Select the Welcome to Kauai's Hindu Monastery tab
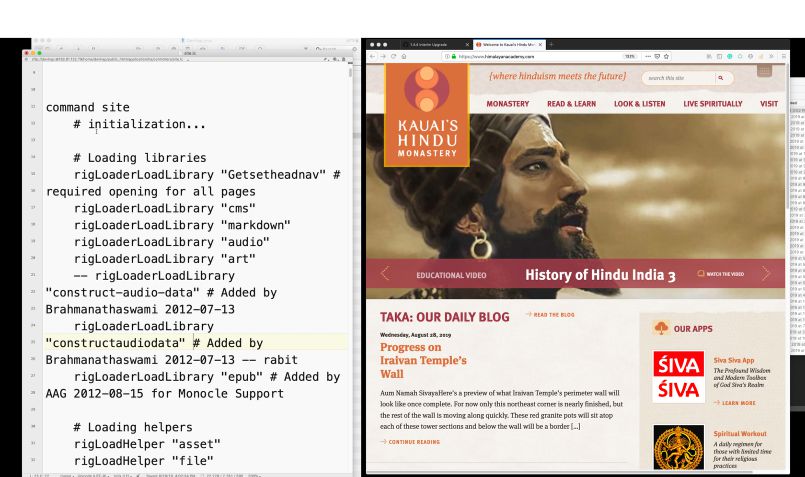 click(x=509, y=45)
